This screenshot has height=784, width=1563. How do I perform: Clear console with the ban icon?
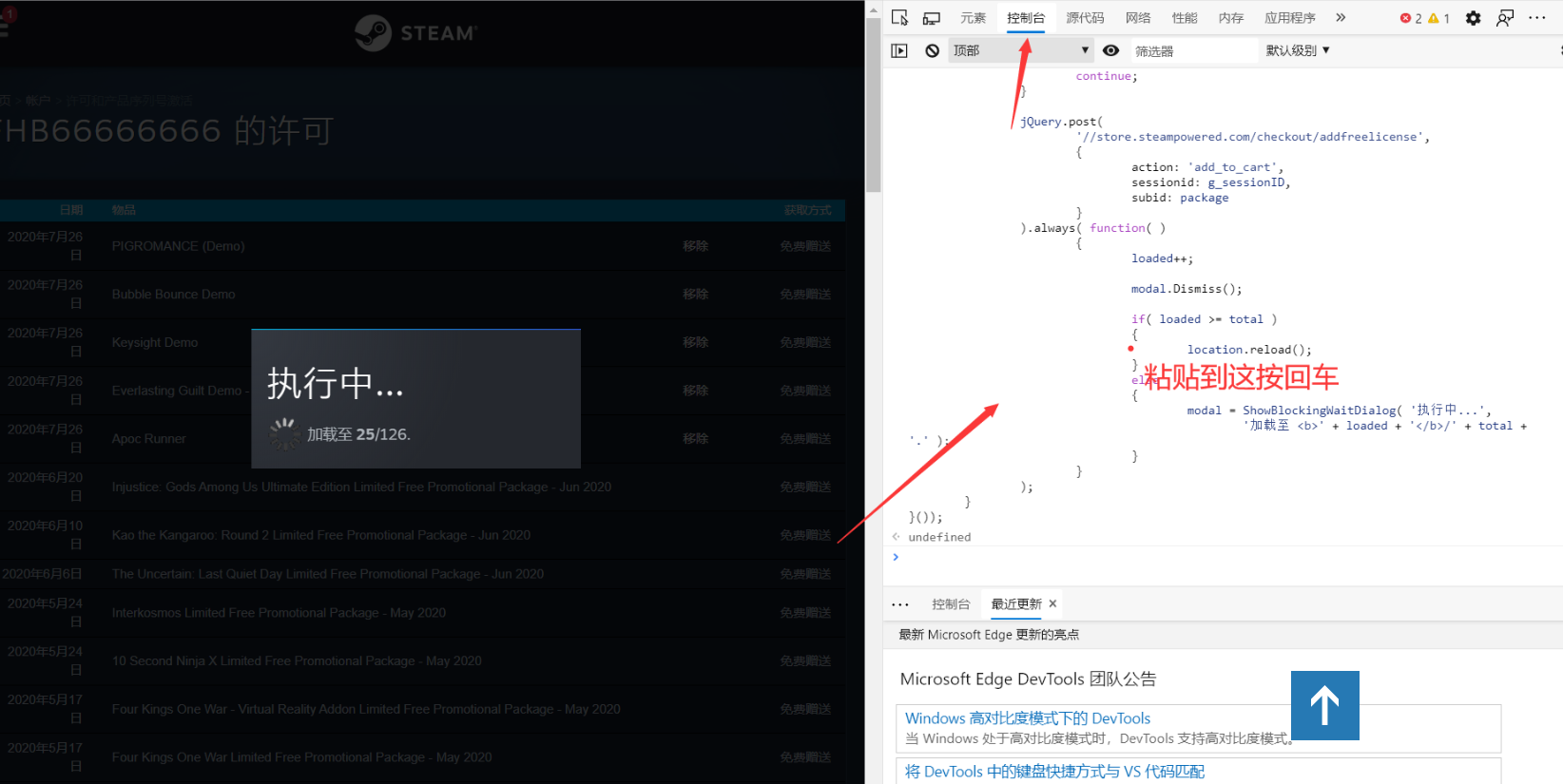click(932, 50)
